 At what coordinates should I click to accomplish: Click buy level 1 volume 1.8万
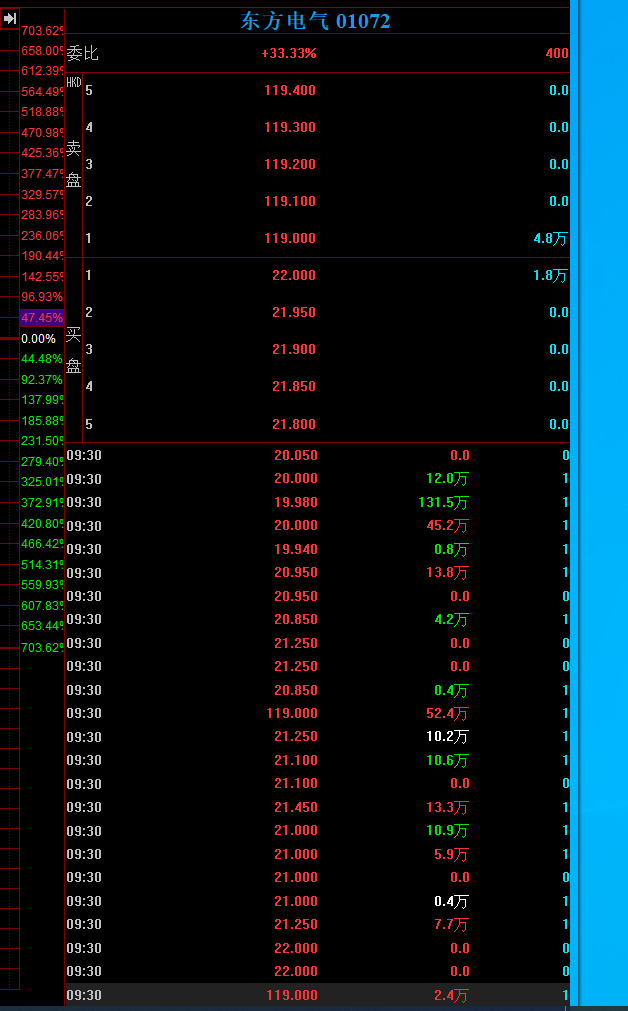pyautogui.click(x=551, y=276)
